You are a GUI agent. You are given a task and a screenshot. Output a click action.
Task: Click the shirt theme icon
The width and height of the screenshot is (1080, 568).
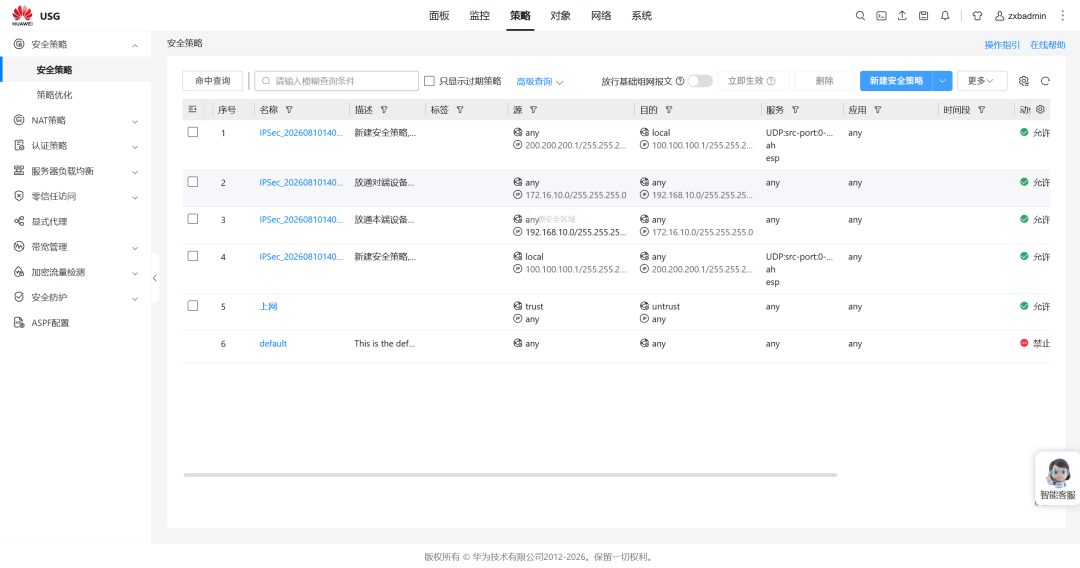(977, 15)
